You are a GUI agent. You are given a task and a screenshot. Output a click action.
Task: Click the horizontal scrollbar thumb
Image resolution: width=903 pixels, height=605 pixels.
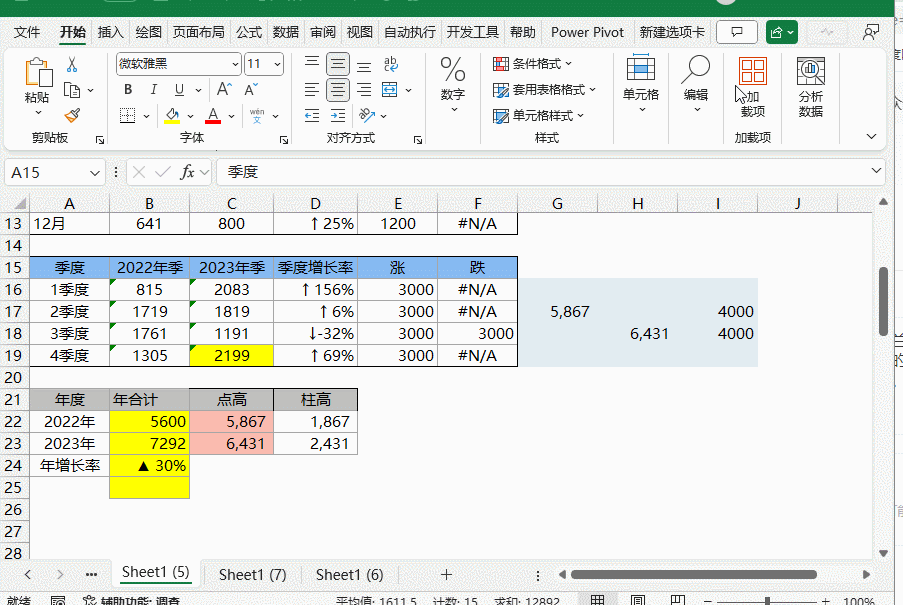click(693, 574)
